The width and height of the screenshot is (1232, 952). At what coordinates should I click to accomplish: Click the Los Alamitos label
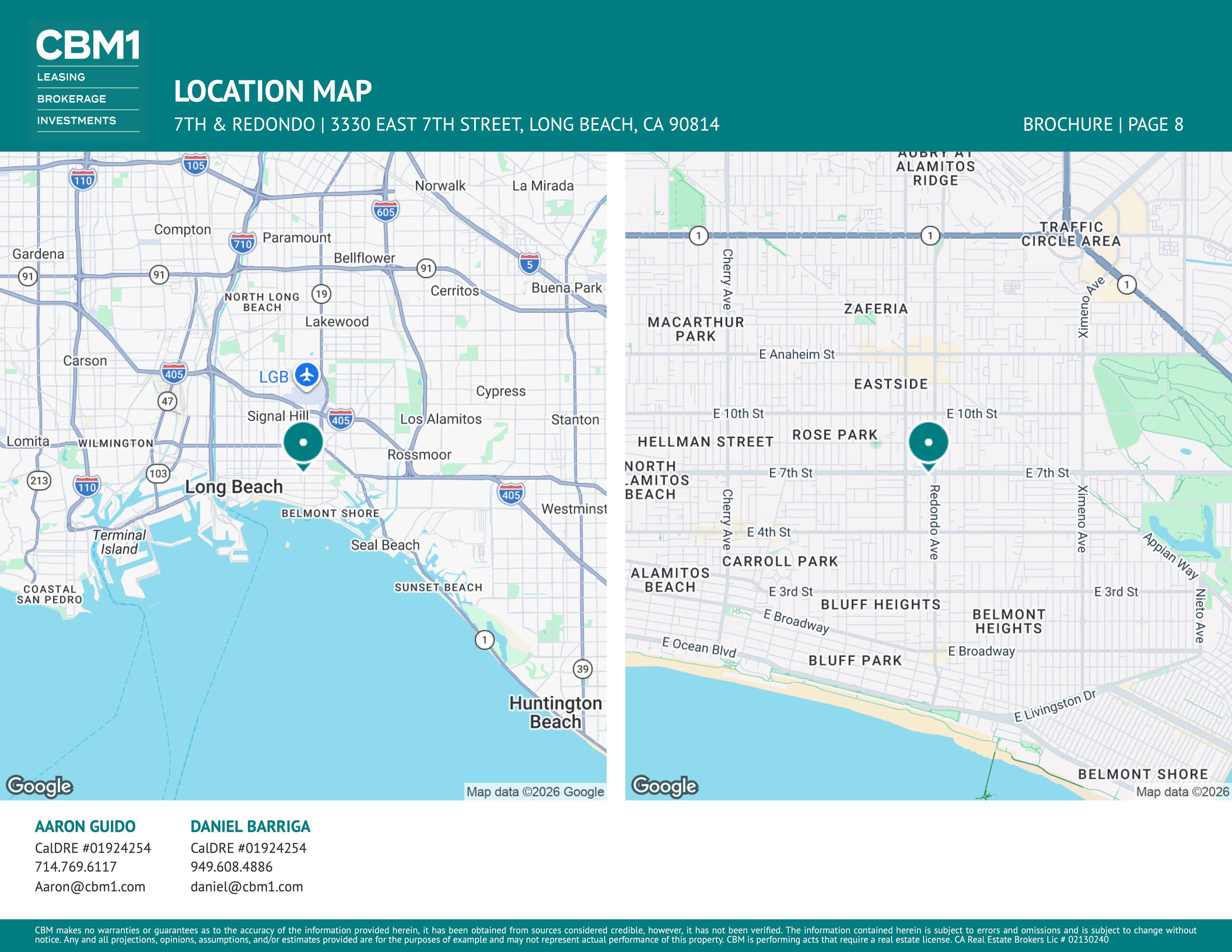click(x=440, y=419)
